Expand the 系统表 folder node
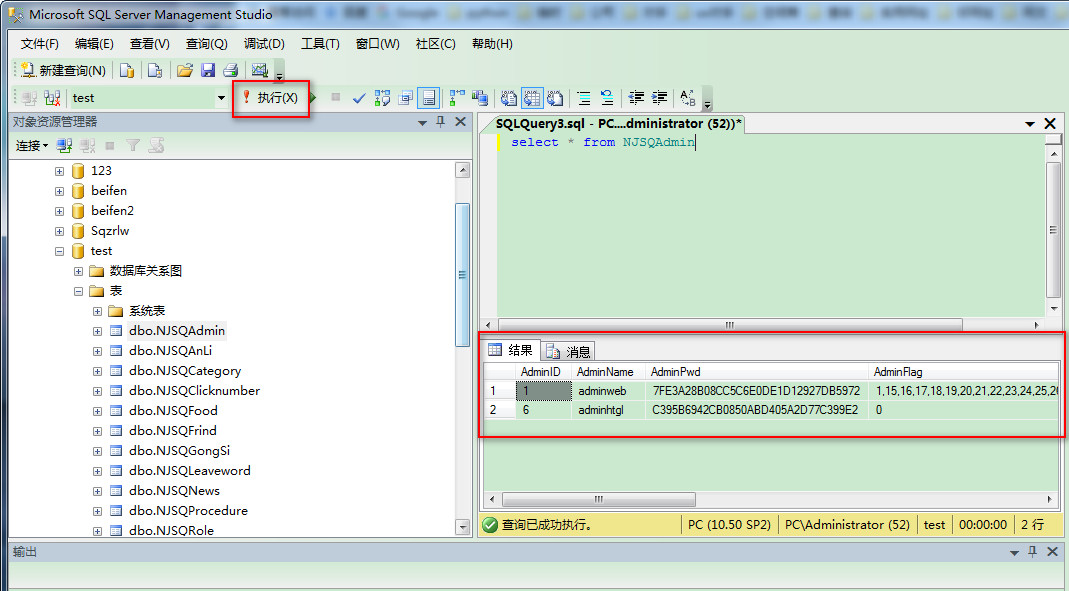 coord(98,311)
